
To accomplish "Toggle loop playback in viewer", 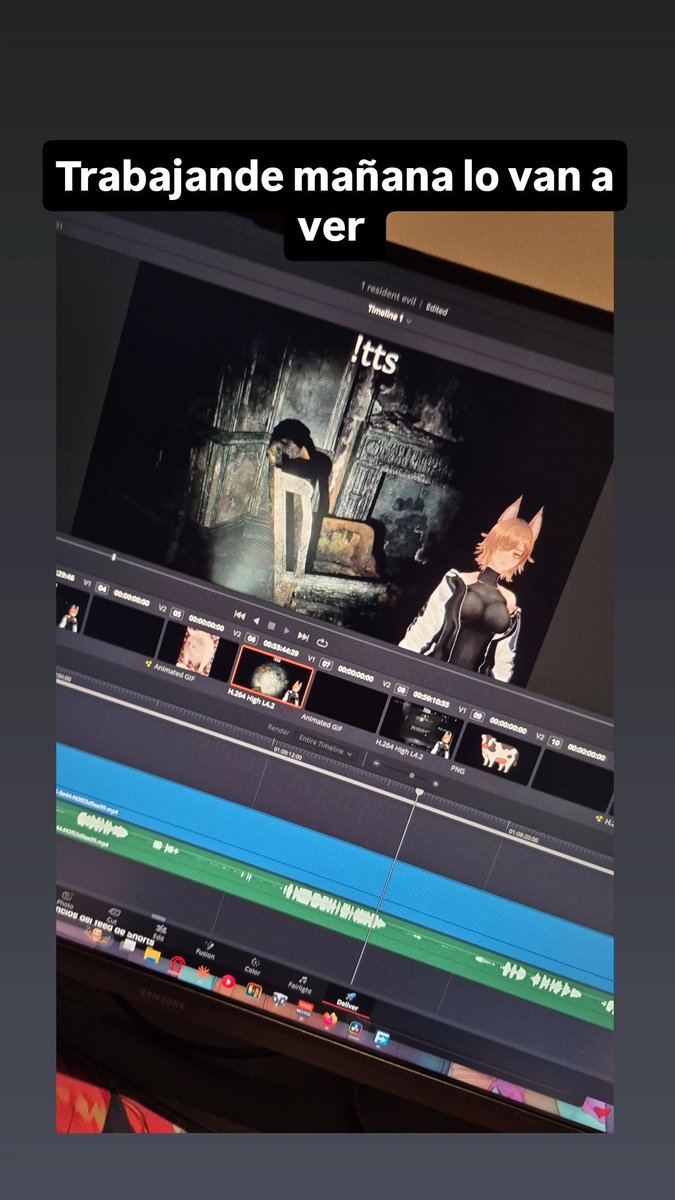I will 323,642.
